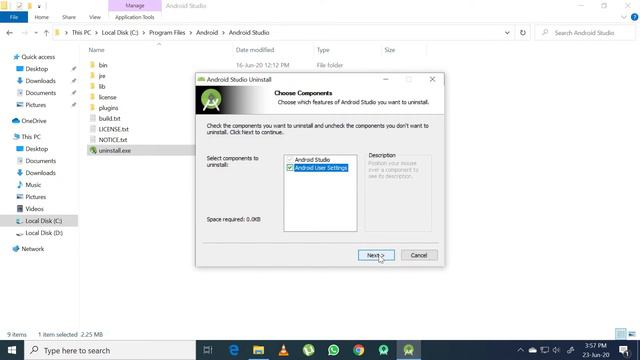Open Desktop under Quick access

click(x=36, y=69)
